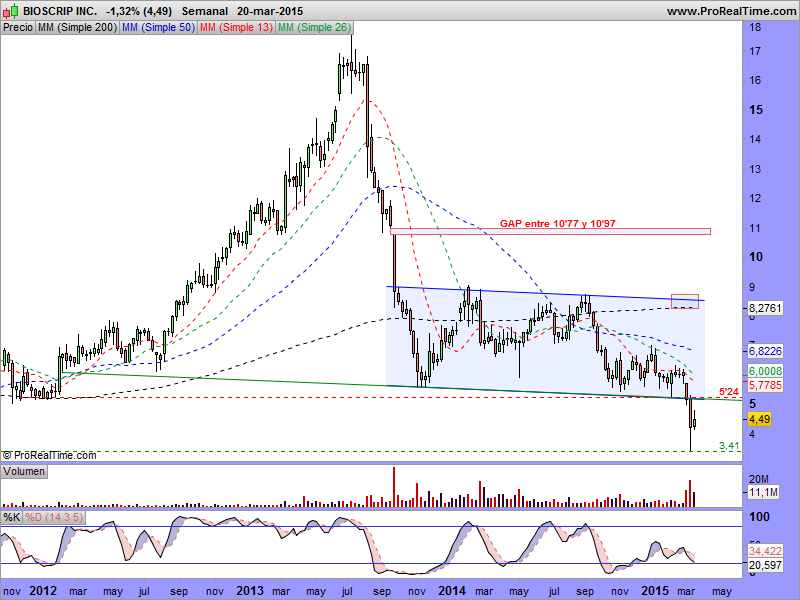This screenshot has height=600, width=800.
Task: Click the 3,41 support level label
Action: [729, 446]
